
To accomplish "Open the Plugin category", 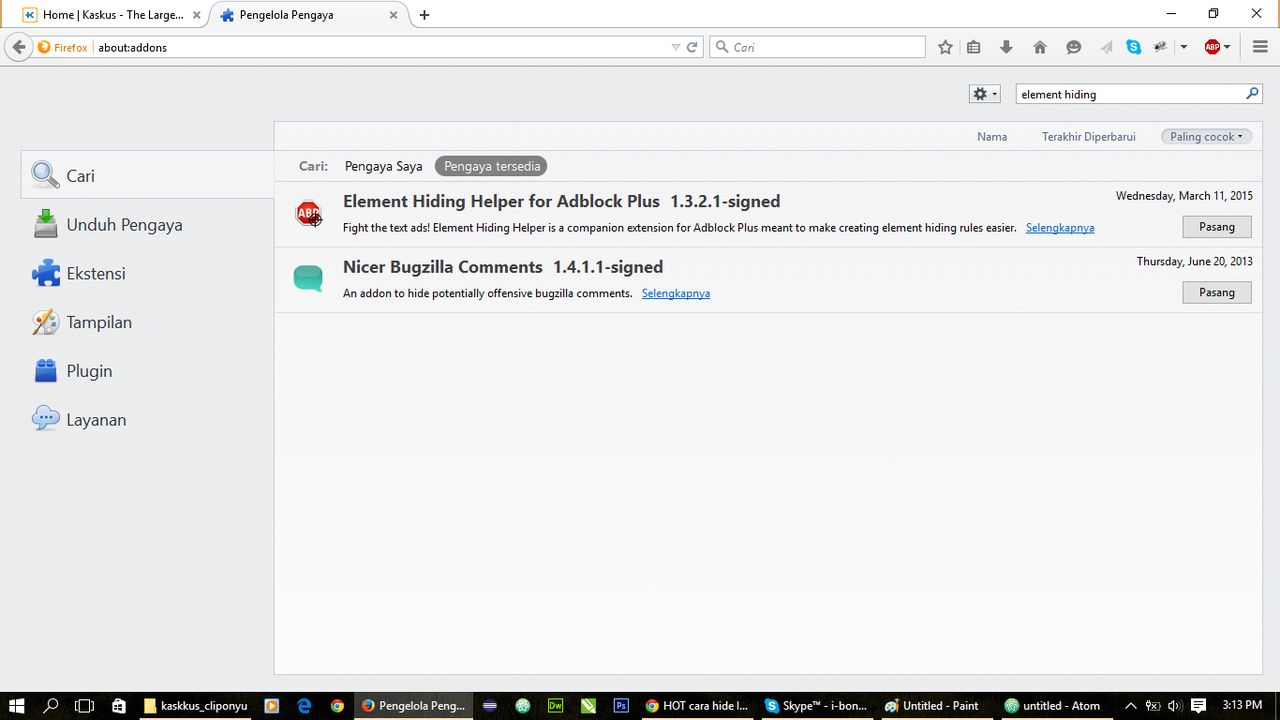I will click(148, 371).
